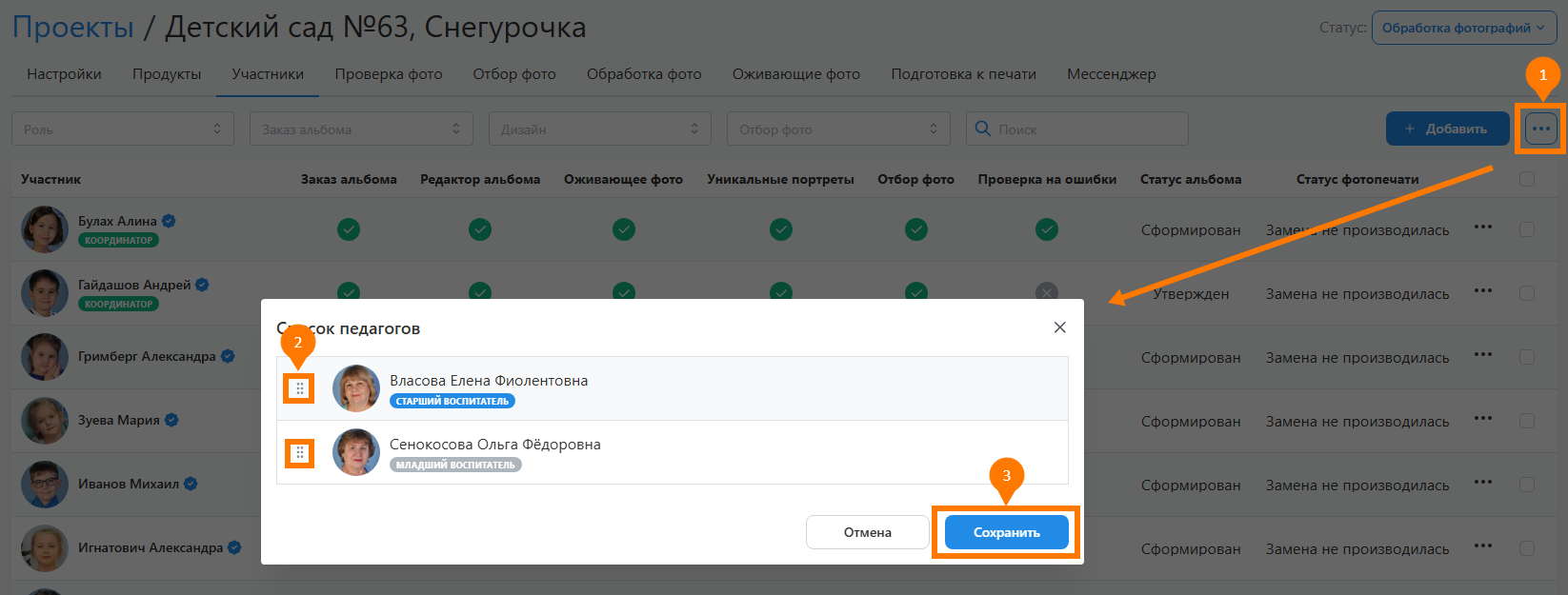This screenshot has height=595, width=1568.
Task: Select checkbox in Иванов Михаил row
Action: 1527,485
